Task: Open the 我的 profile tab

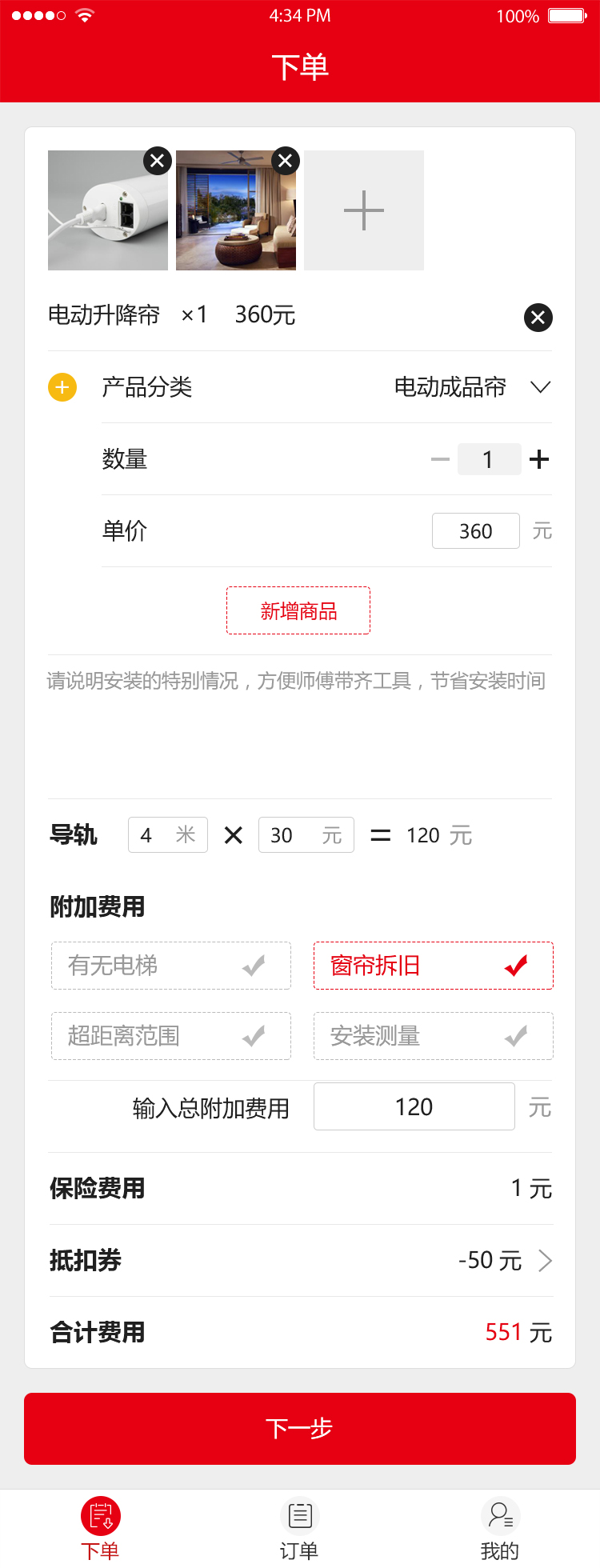Action: [x=500, y=1529]
